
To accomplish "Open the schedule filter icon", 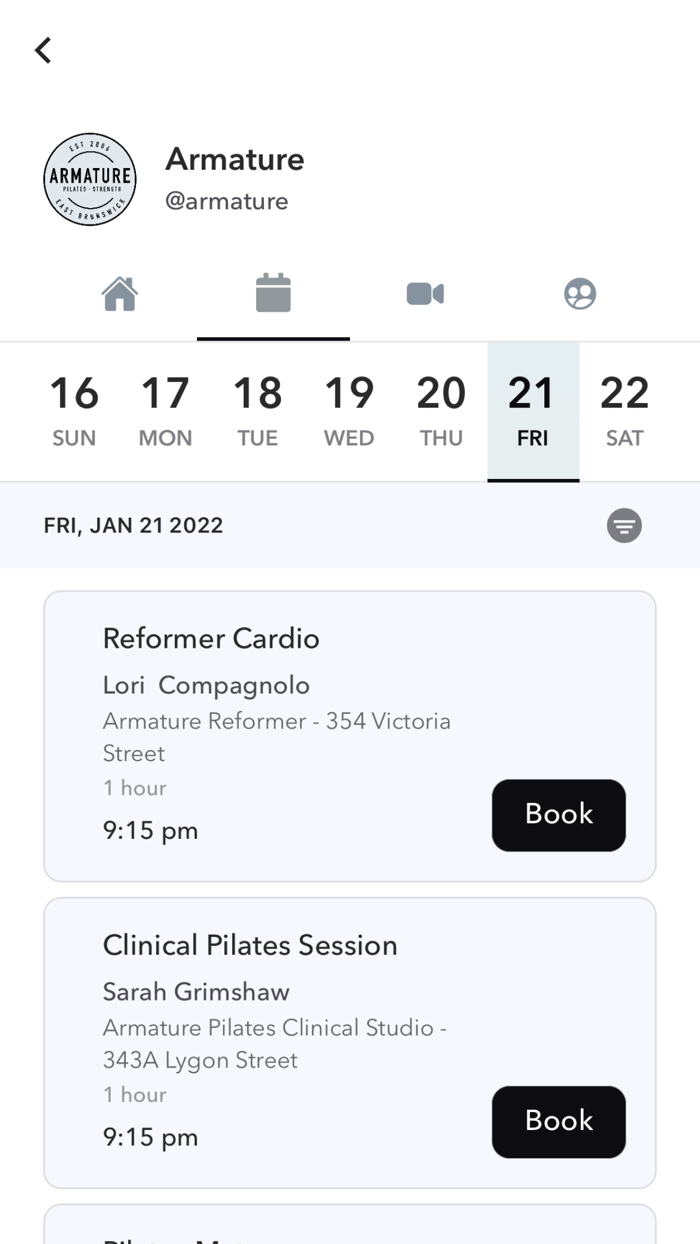I will click(x=624, y=525).
